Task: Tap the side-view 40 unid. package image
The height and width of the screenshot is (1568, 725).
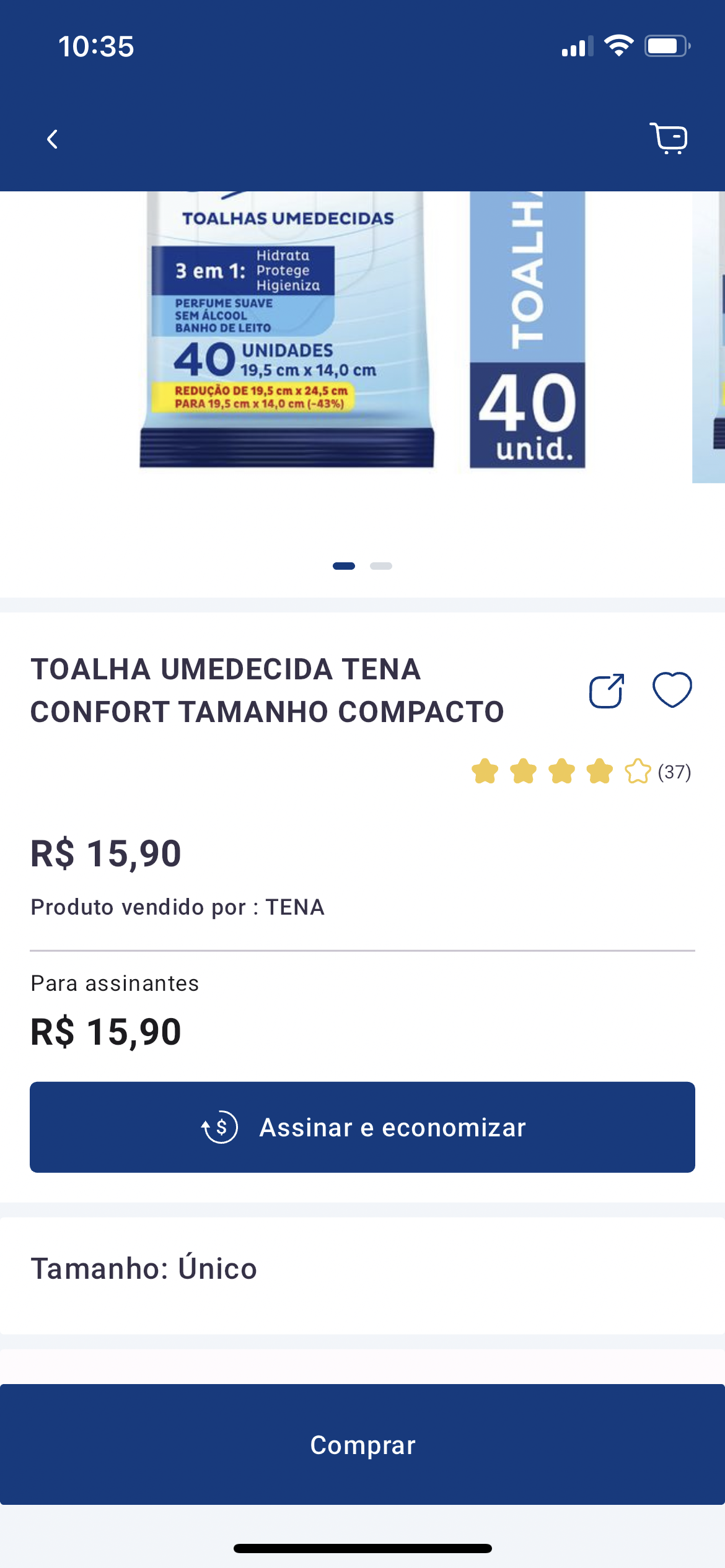Action: [x=527, y=329]
